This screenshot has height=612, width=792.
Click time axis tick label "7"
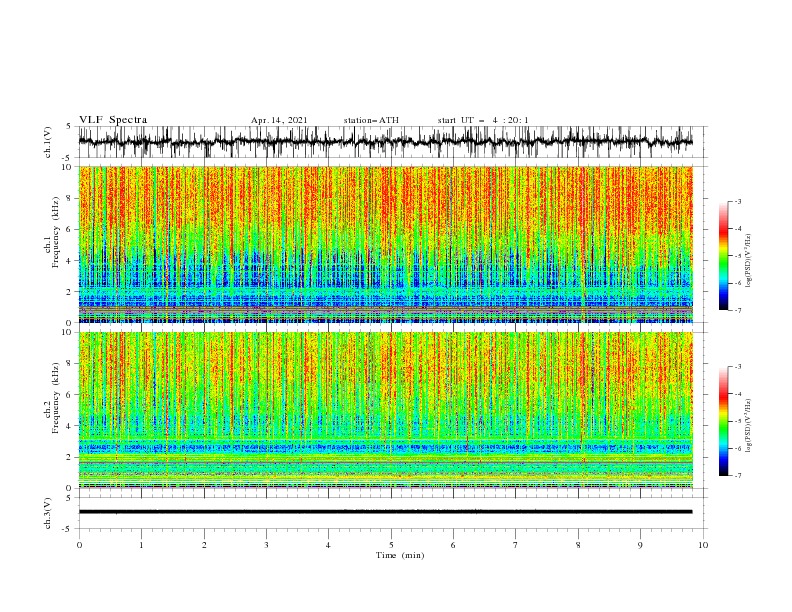516,545
